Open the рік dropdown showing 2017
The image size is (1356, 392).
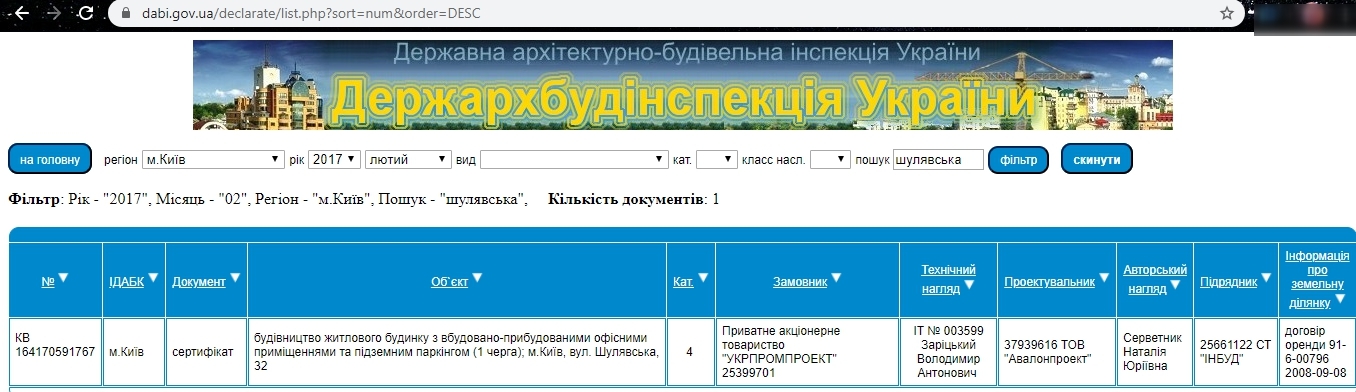tap(334, 160)
